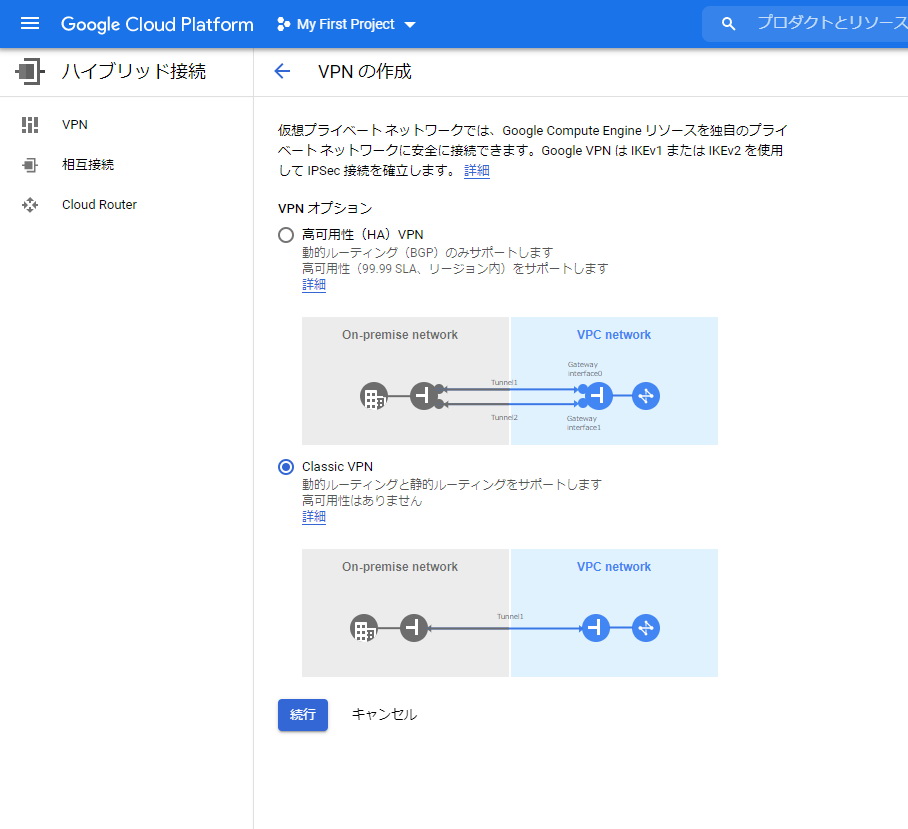The width and height of the screenshot is (908, 829).
Task: Select the 高可用性 (HA) VPN radio button
Action: tap(286, 235)
